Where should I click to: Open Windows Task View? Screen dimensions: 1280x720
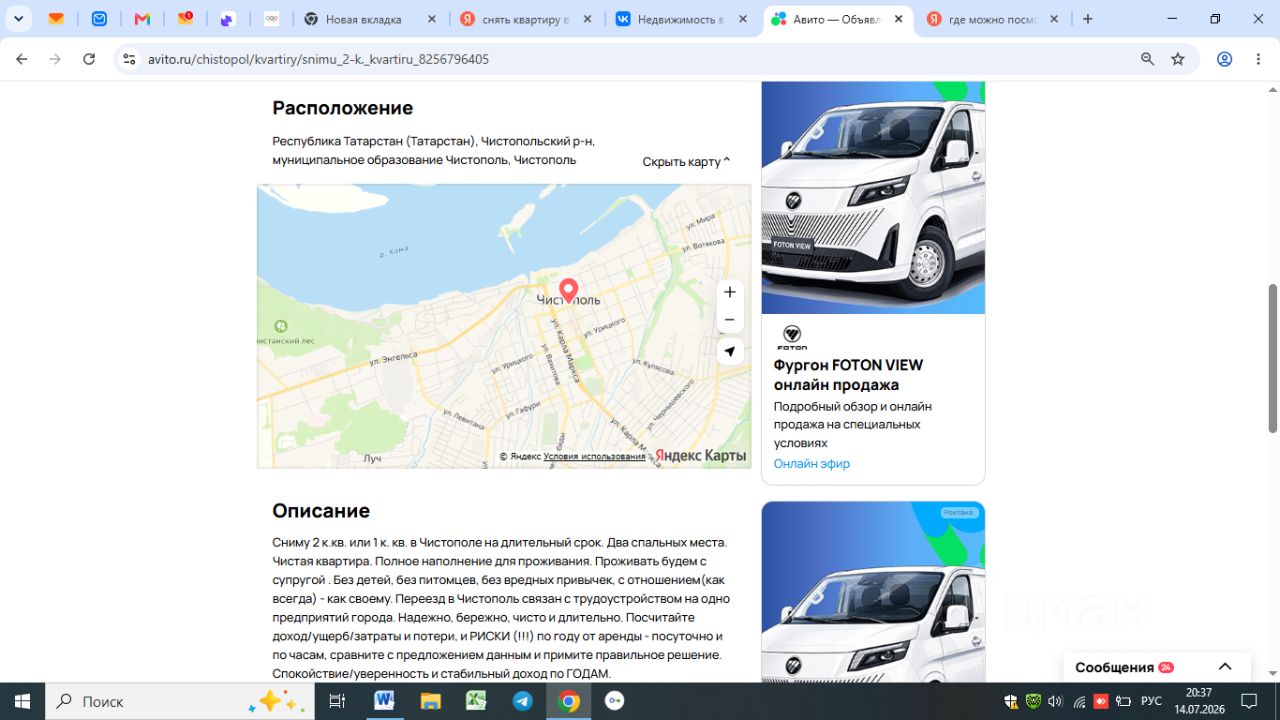point(337,701)
